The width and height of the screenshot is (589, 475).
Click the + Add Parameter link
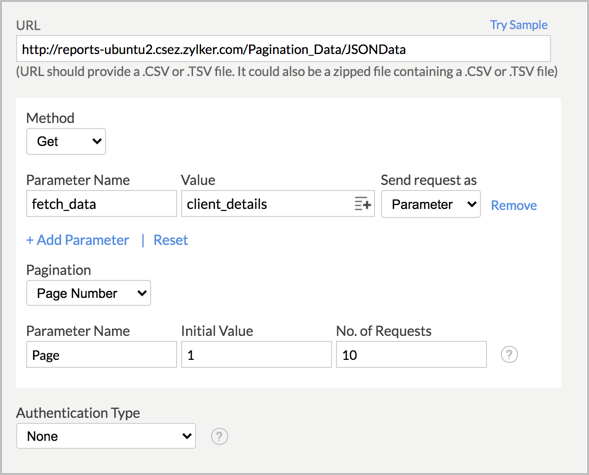pyautogui.click(x=77, y=240)
